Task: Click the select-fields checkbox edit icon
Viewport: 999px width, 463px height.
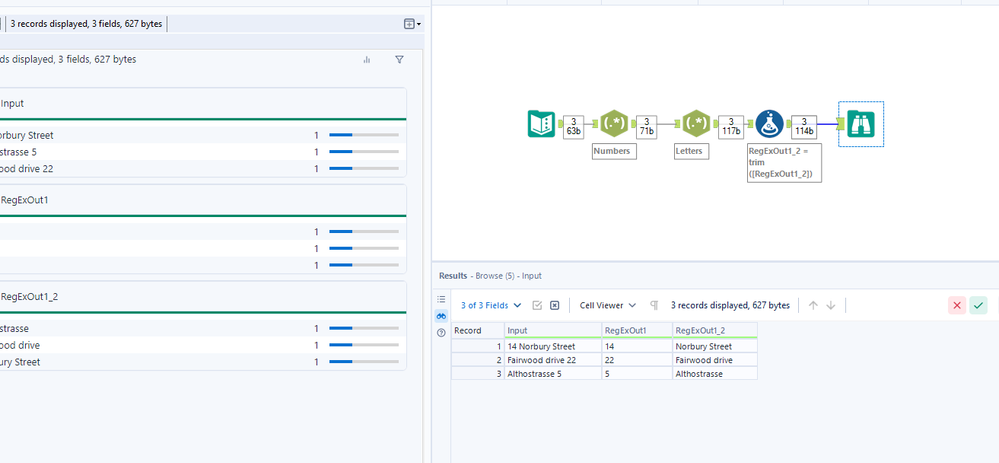Action: point(537,306)
